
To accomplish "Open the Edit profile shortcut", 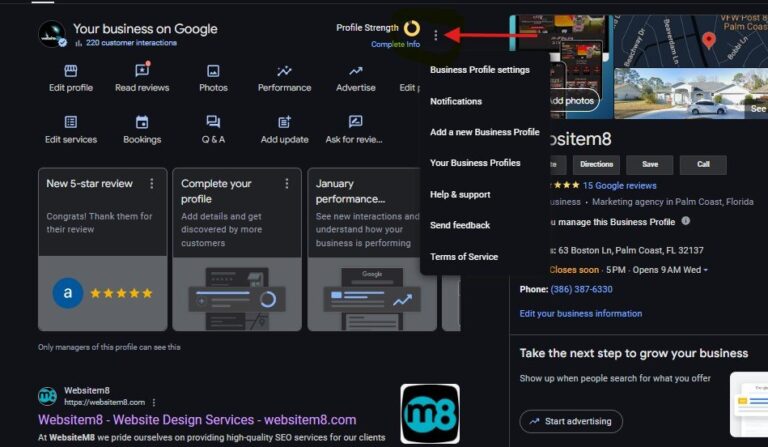I will coord(71,78).
